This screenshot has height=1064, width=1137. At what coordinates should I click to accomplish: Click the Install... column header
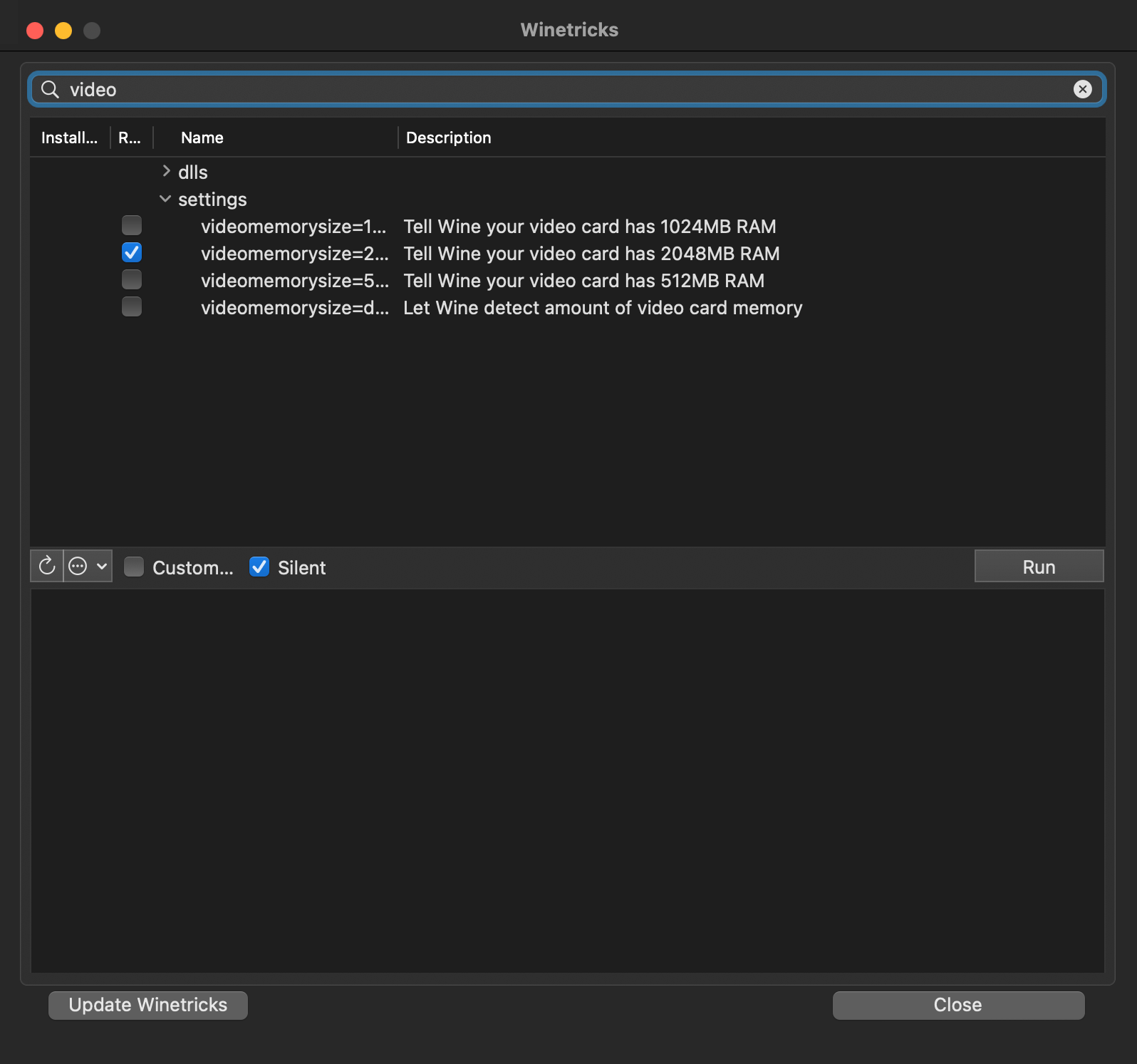click(69, 138)
